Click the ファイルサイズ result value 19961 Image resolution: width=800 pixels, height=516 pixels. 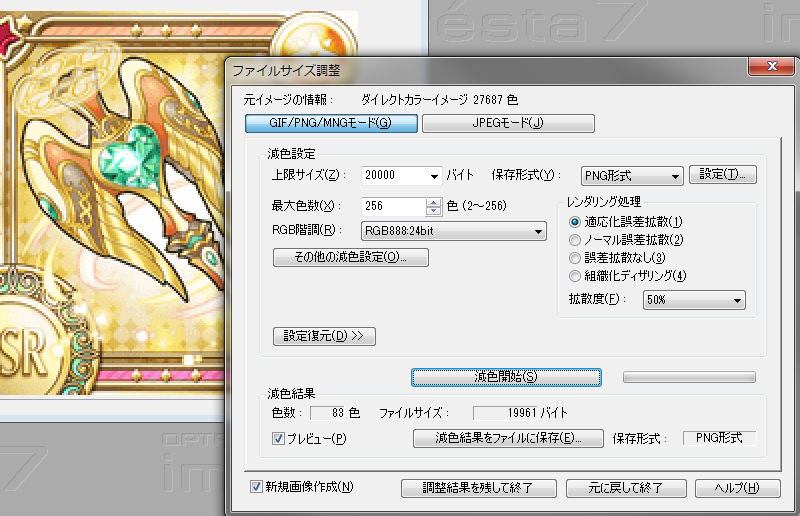pyautogui.click(x=506, y=413)
